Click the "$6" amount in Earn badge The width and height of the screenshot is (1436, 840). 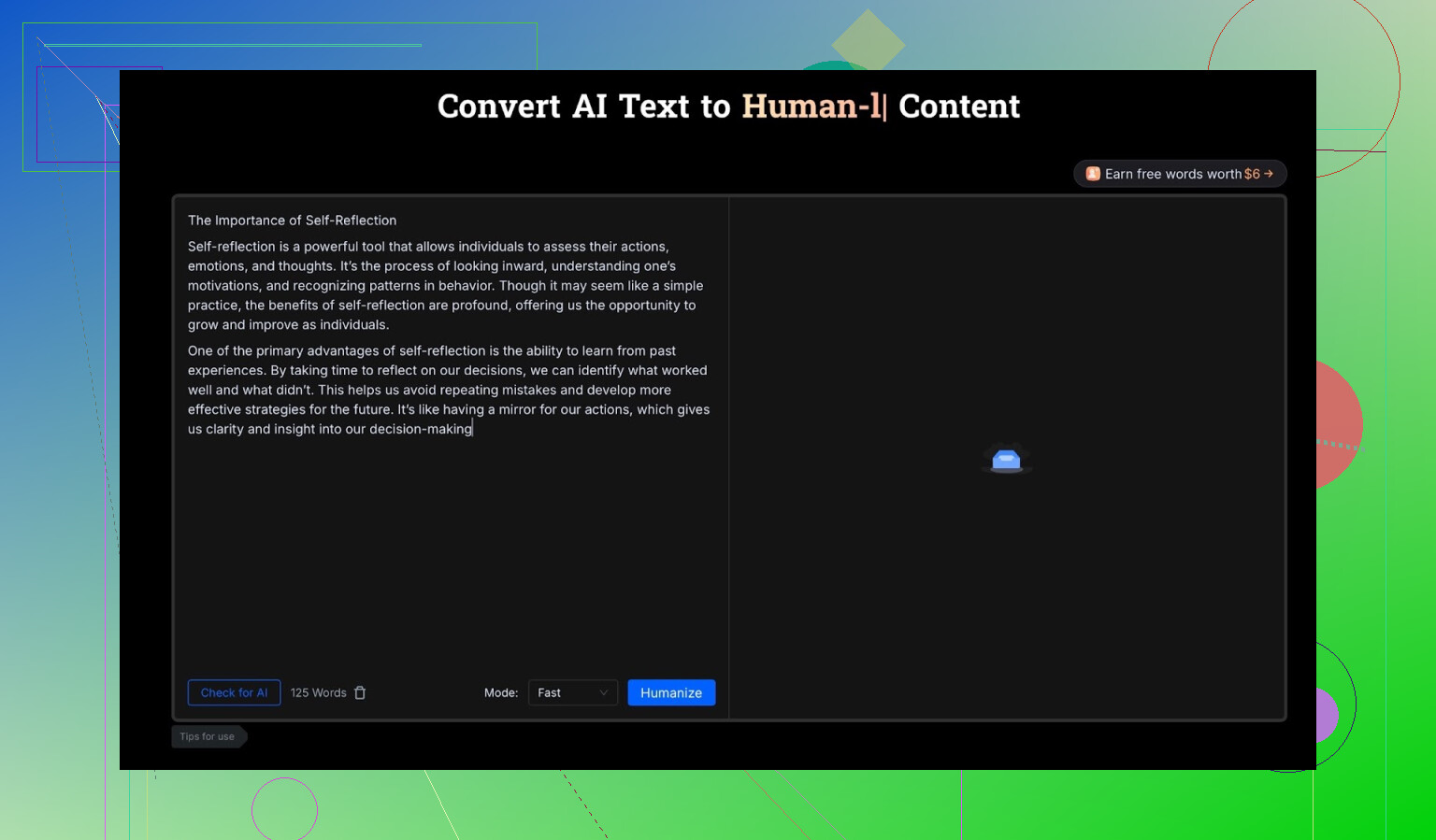[1252, 174]
